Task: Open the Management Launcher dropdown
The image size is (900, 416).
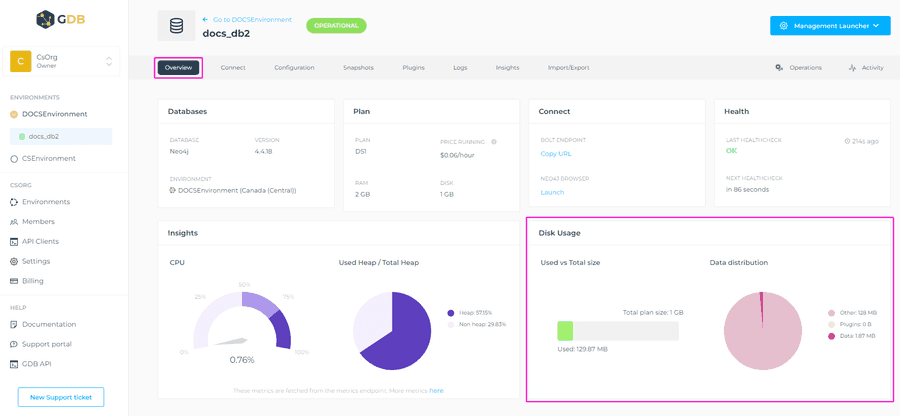Action: tap(830, 26)
